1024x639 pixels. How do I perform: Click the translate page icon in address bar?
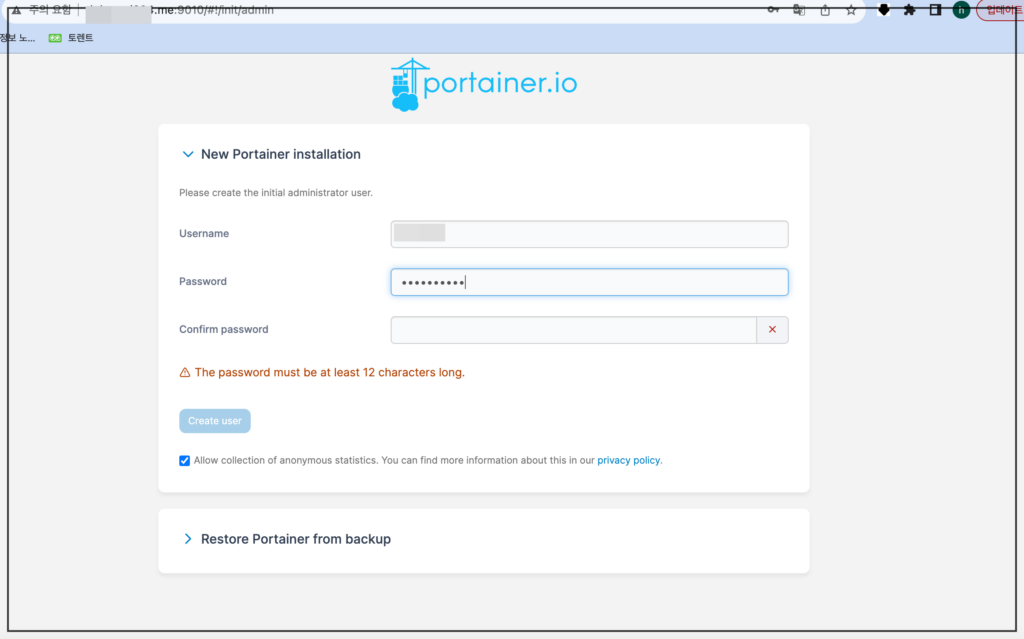799,10
